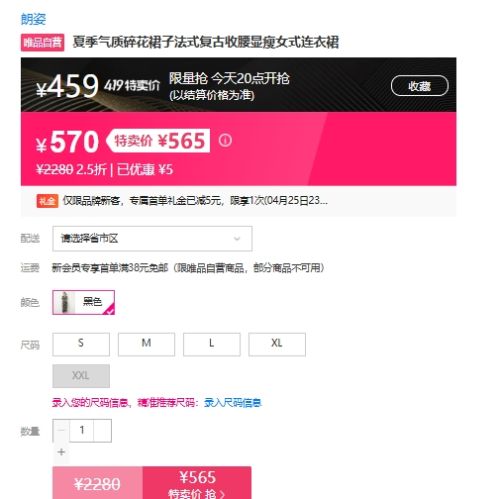Choose size M
500x499 pixels.
pos(146,344)
